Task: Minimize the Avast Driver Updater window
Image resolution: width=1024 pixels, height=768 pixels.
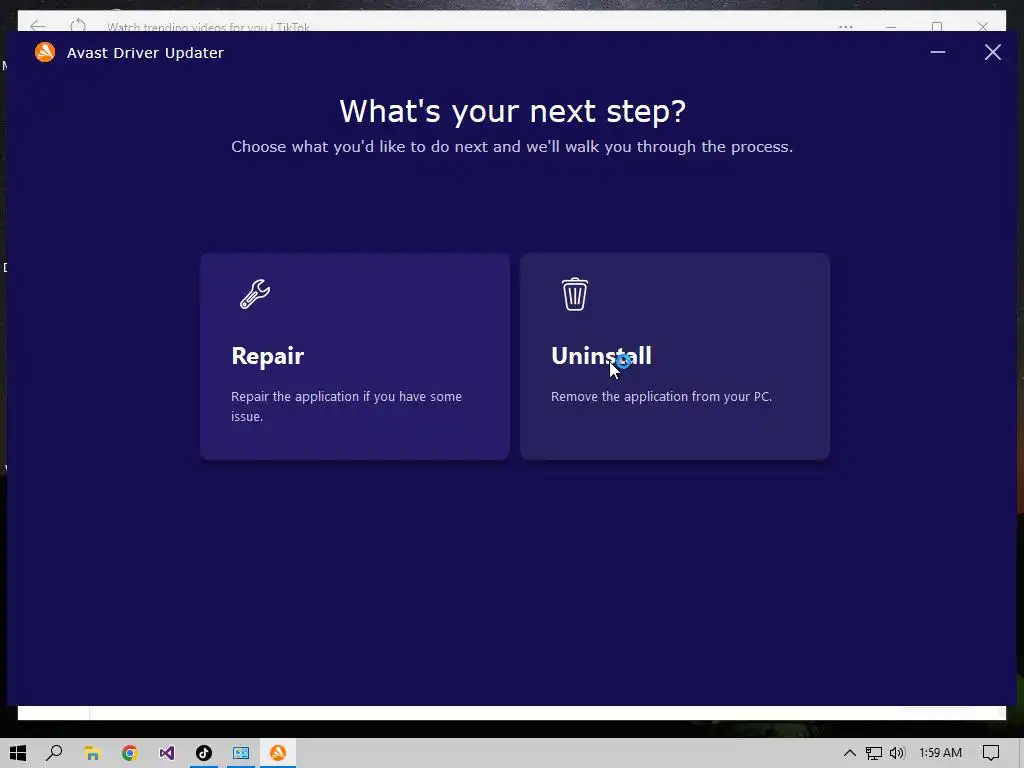Action: point(938,52)
